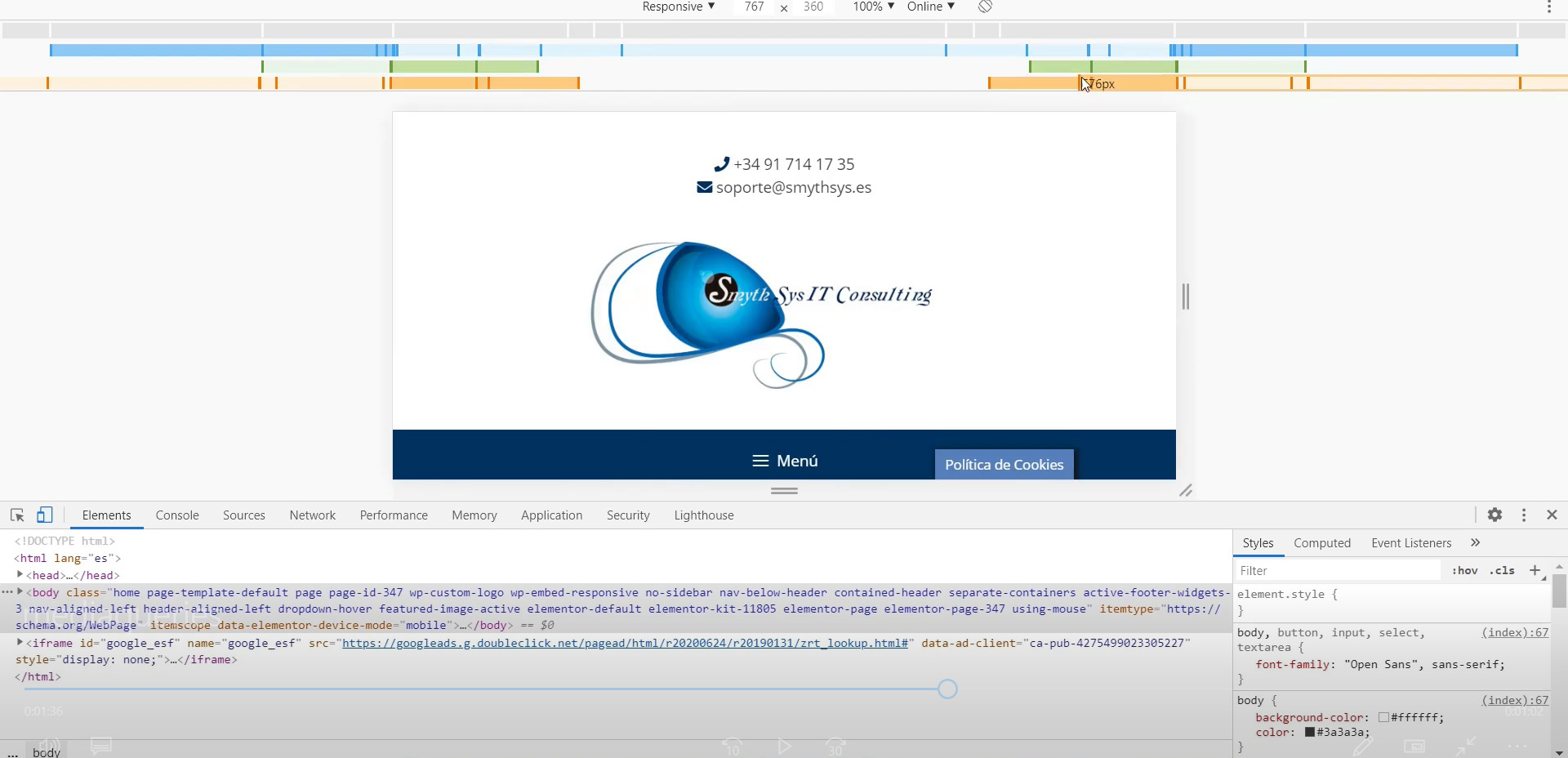Screen dimensions: 1568x758
Task: Show more Styles pane tabs chevron
Action: coord(1475,542)
